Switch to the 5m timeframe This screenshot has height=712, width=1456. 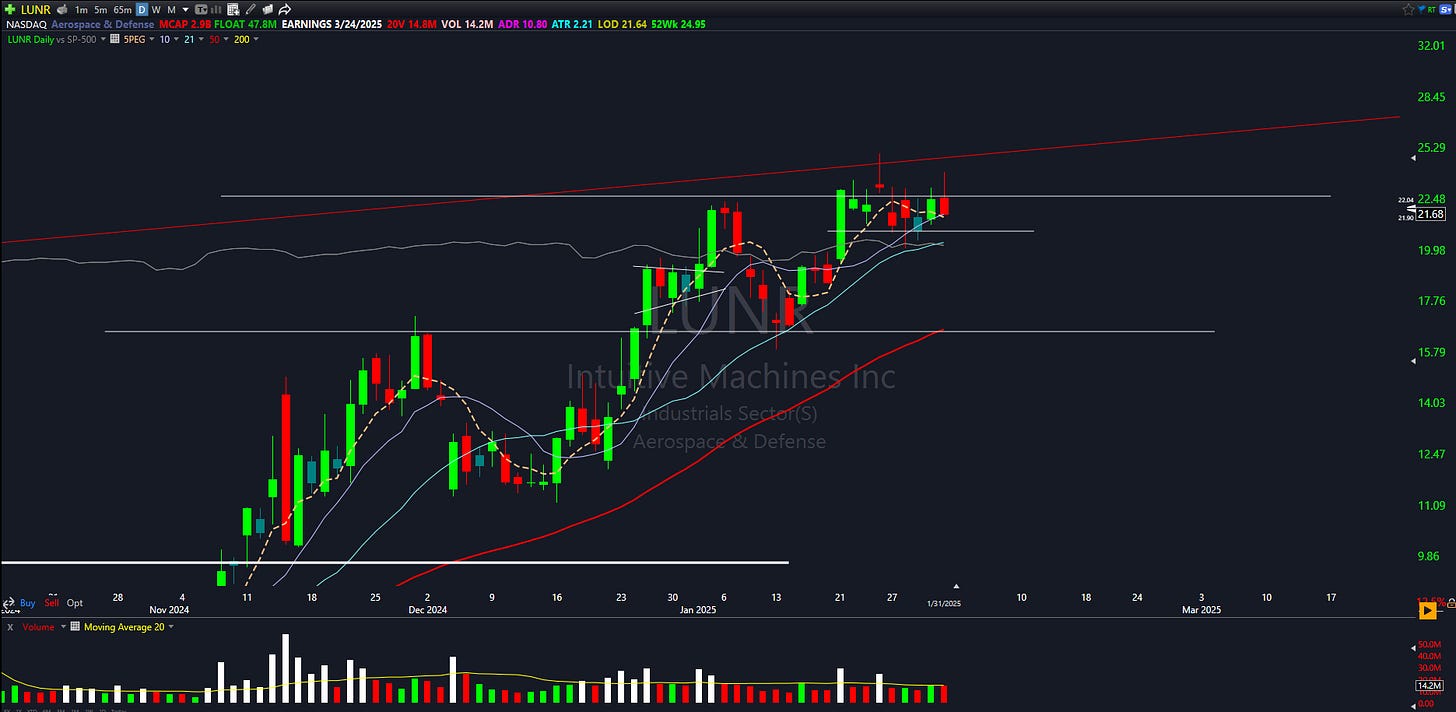(x=101, y=9)
